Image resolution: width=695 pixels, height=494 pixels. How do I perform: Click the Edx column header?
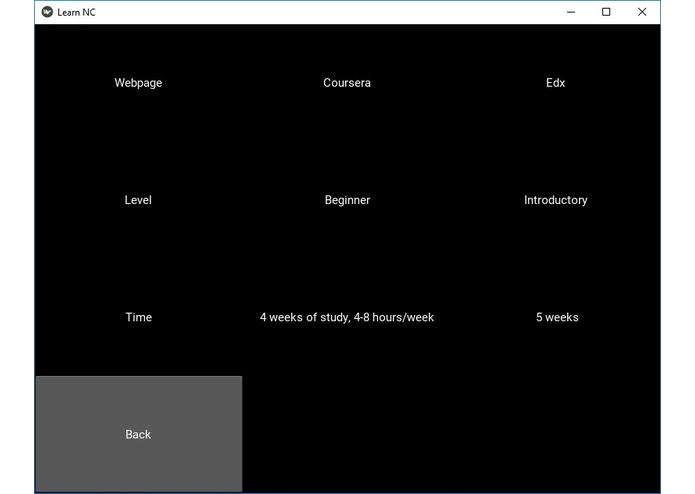(555, 83)
